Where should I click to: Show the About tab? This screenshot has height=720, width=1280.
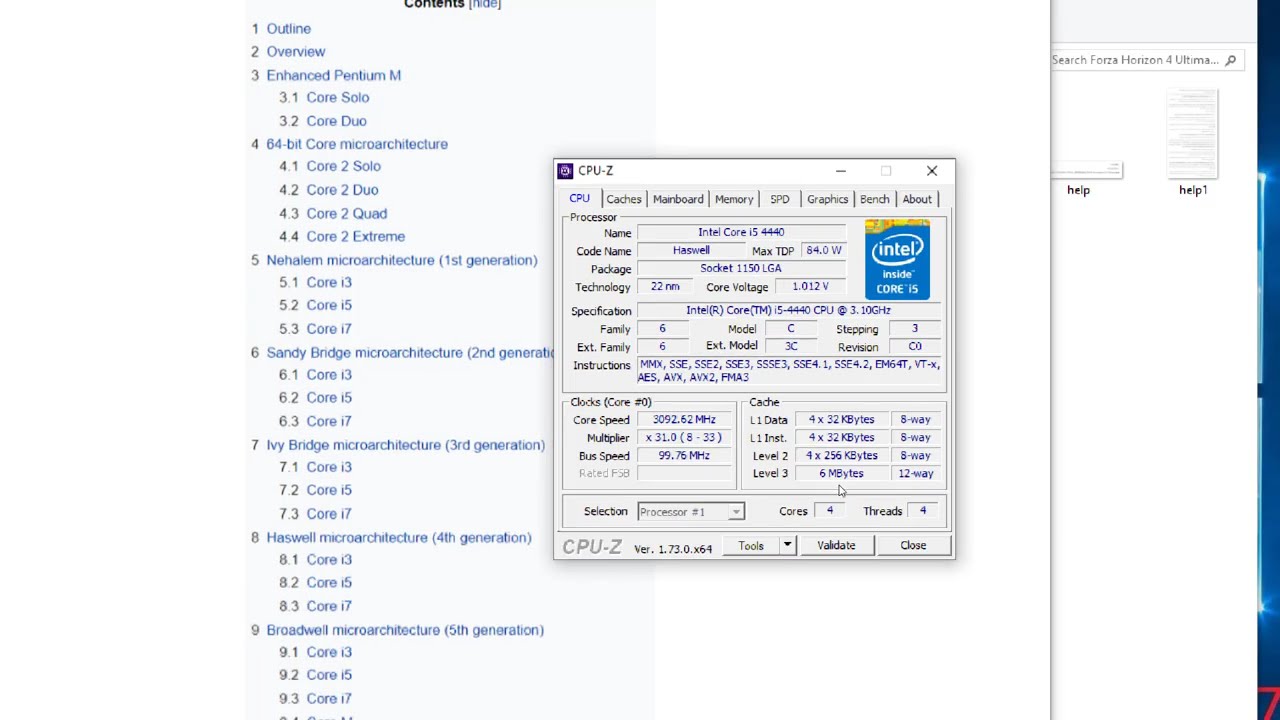[x=917, y=199]
